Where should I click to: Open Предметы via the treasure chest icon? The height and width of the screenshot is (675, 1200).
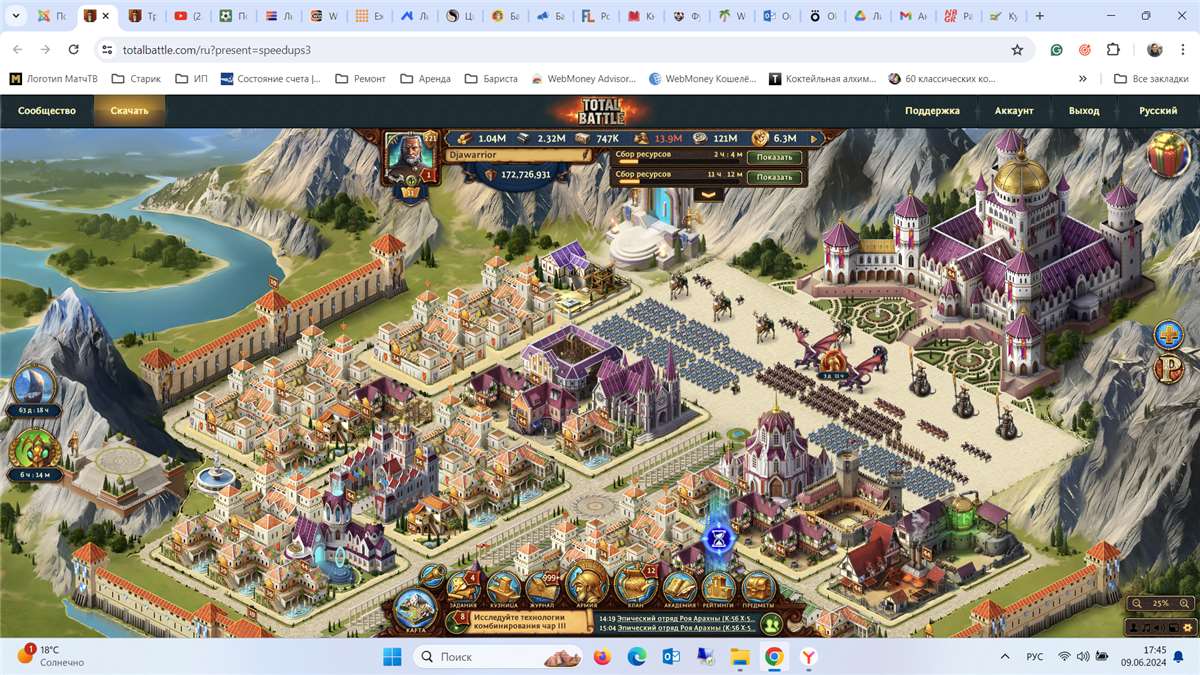(x=758, y=588)
